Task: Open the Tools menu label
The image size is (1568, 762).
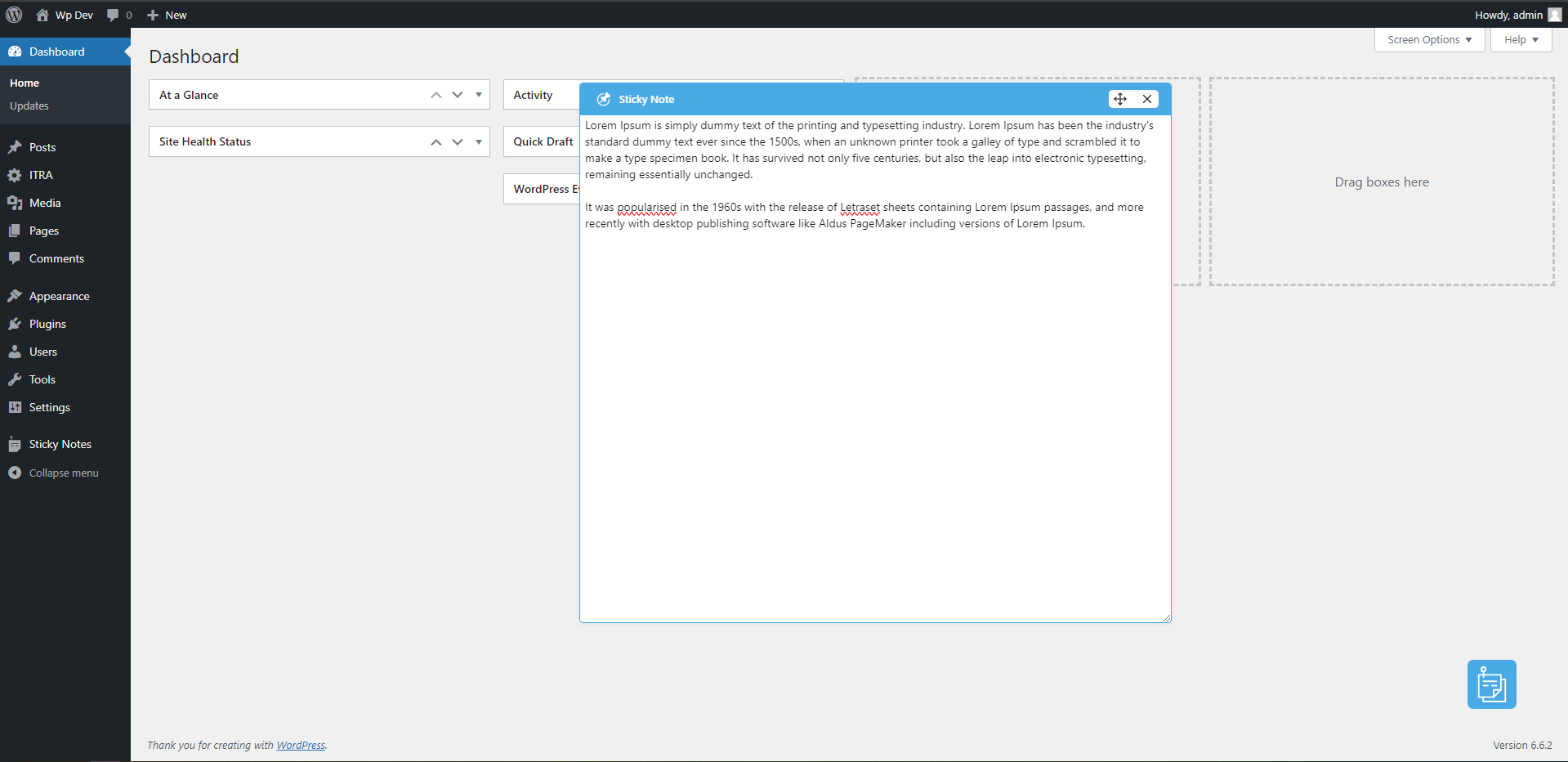Action: (42, 379)
